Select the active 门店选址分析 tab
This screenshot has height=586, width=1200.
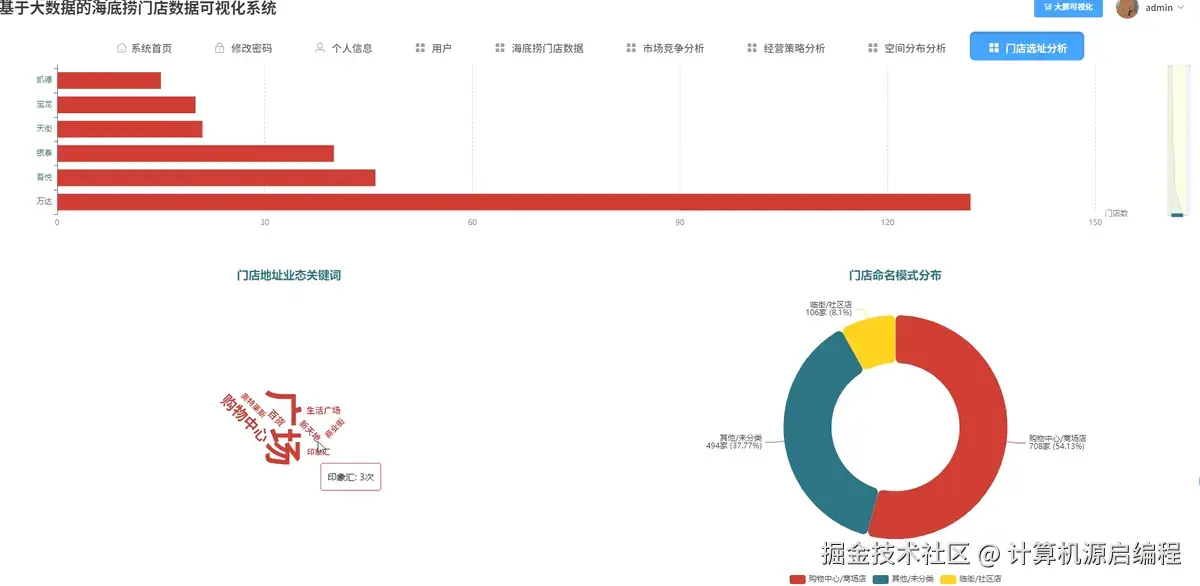click(1027, 47)
